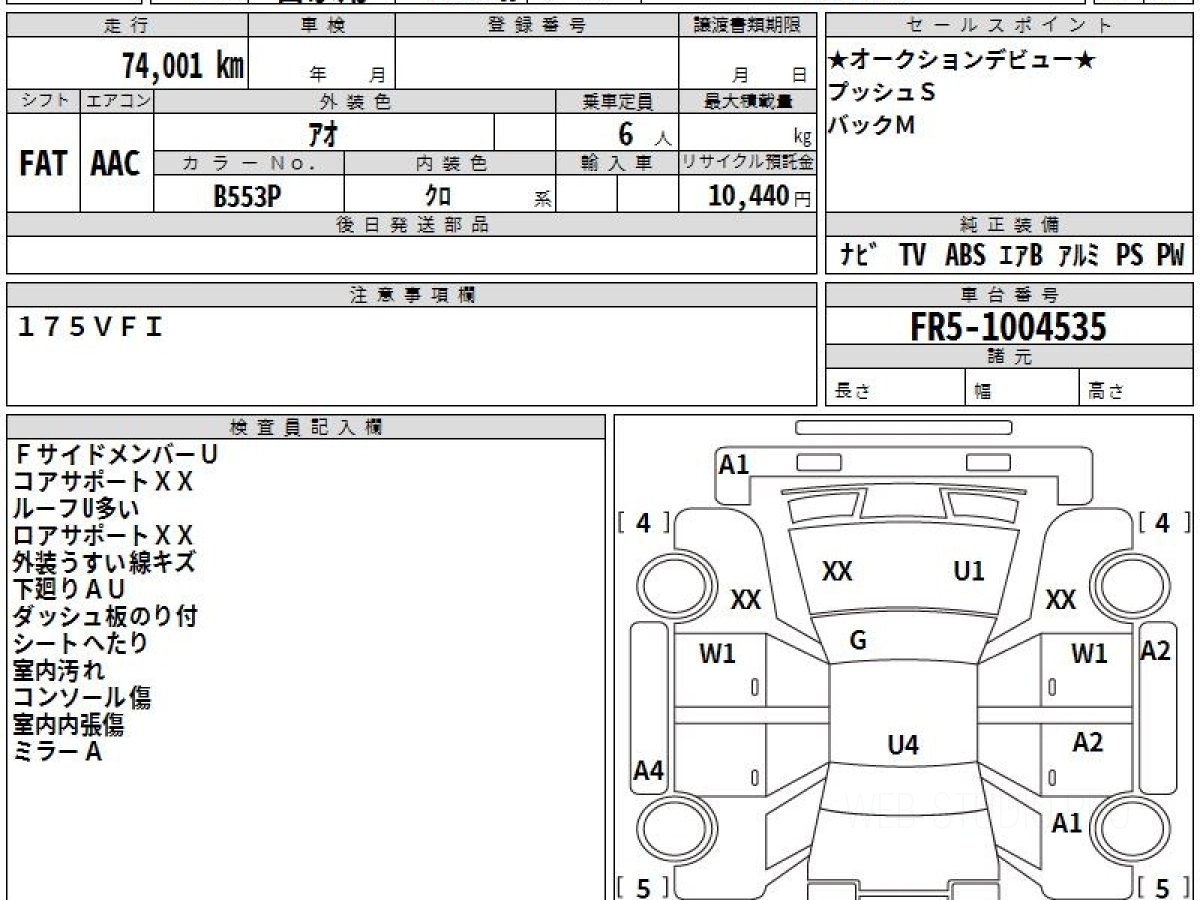
Task: Click the U1 hood mark on diagram
Action: 969,571
